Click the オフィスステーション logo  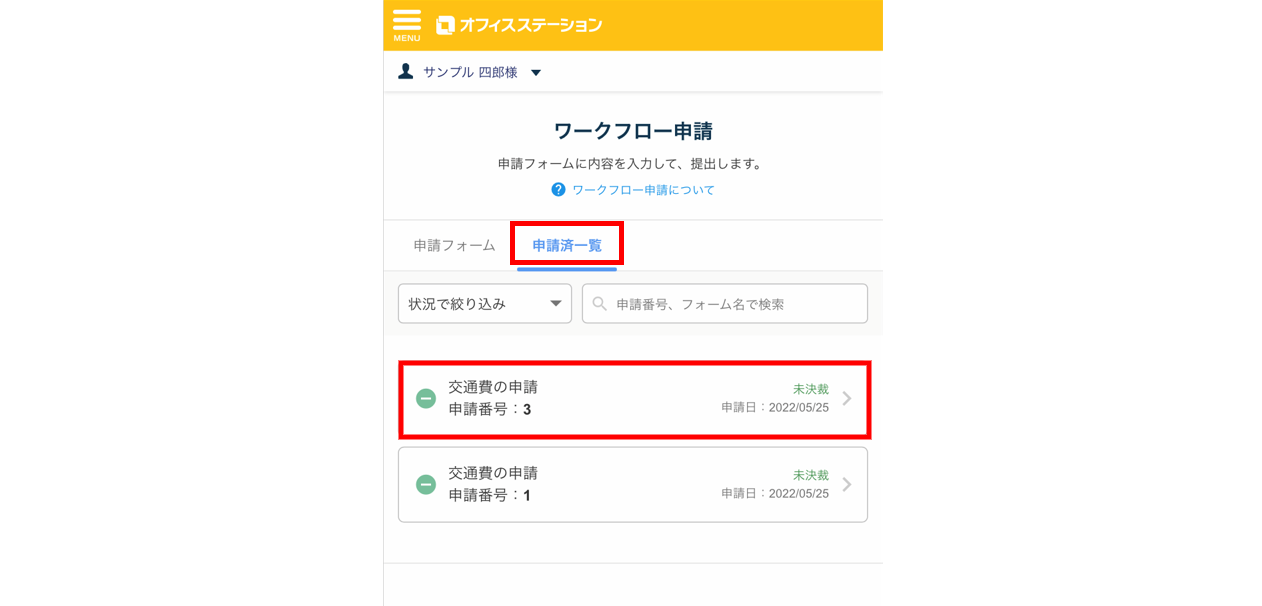[519, 25]
